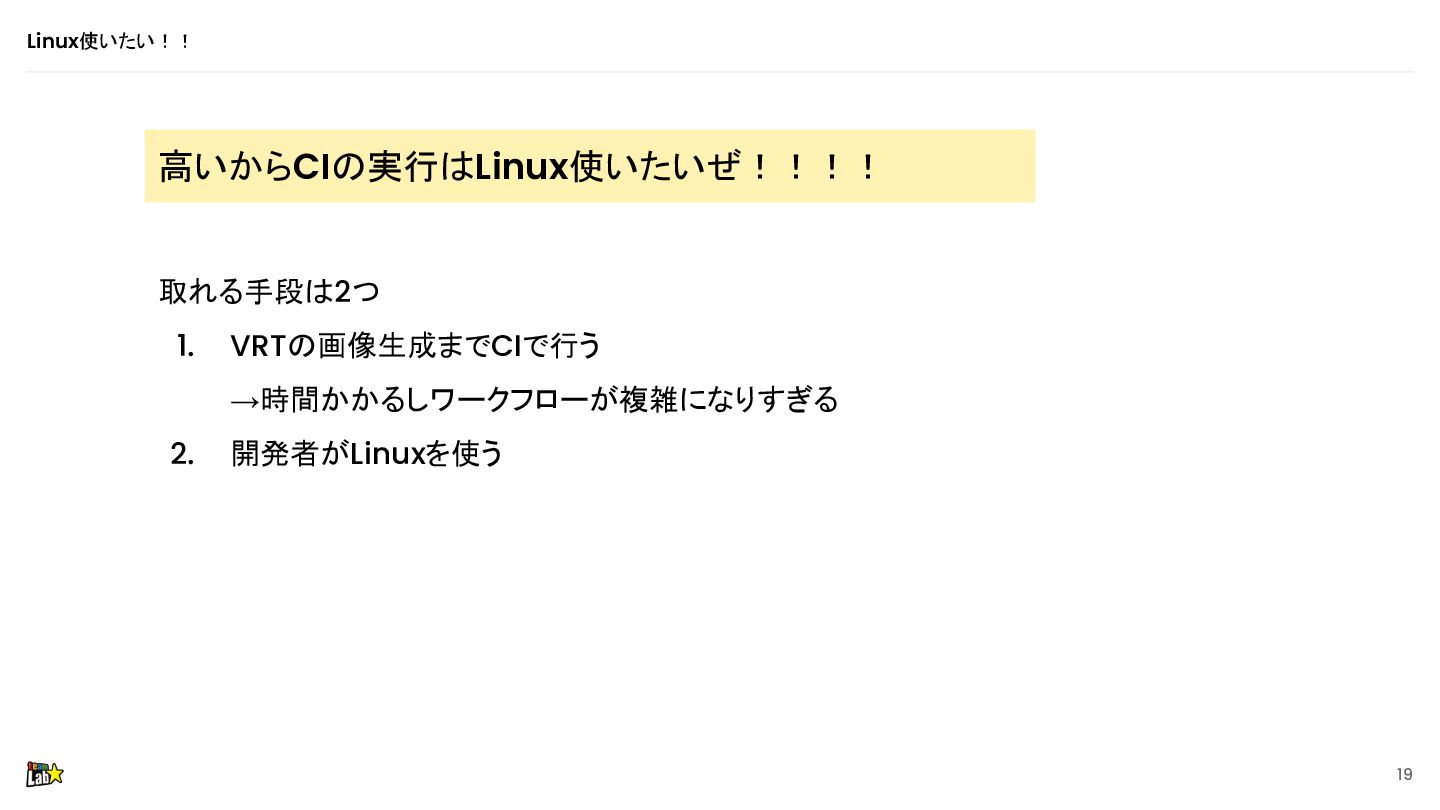Click the word 'Linux' in the headline
Image resolution: width=1440 pixels, height=810 pixels.
click(521, 167)
